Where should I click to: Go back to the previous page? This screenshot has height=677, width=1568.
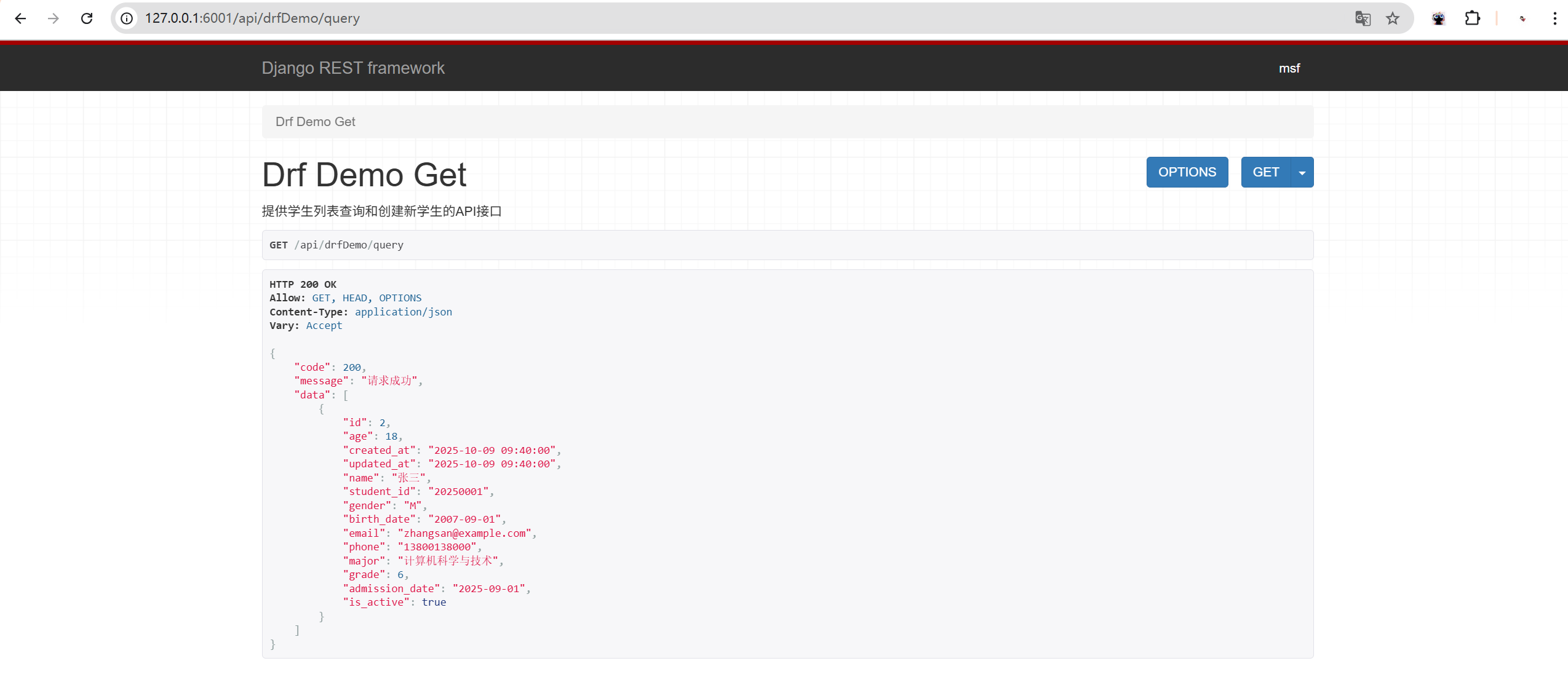(20, 18)
